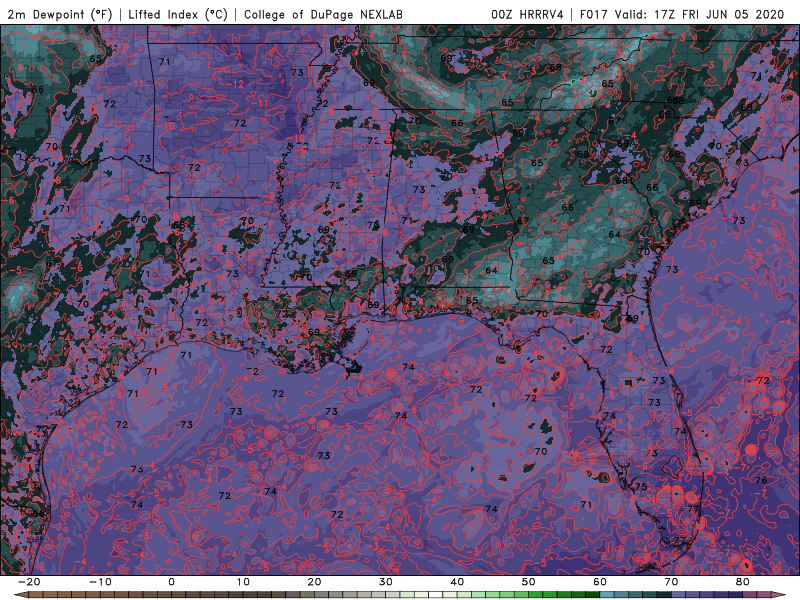Click the right arrow end of color bar

779,595
